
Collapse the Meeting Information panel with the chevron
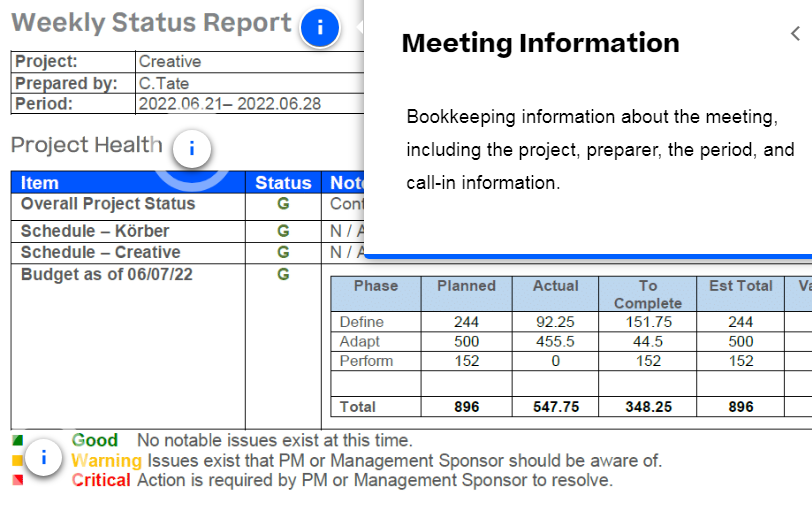pyautogui.click(x=795, y=34)
